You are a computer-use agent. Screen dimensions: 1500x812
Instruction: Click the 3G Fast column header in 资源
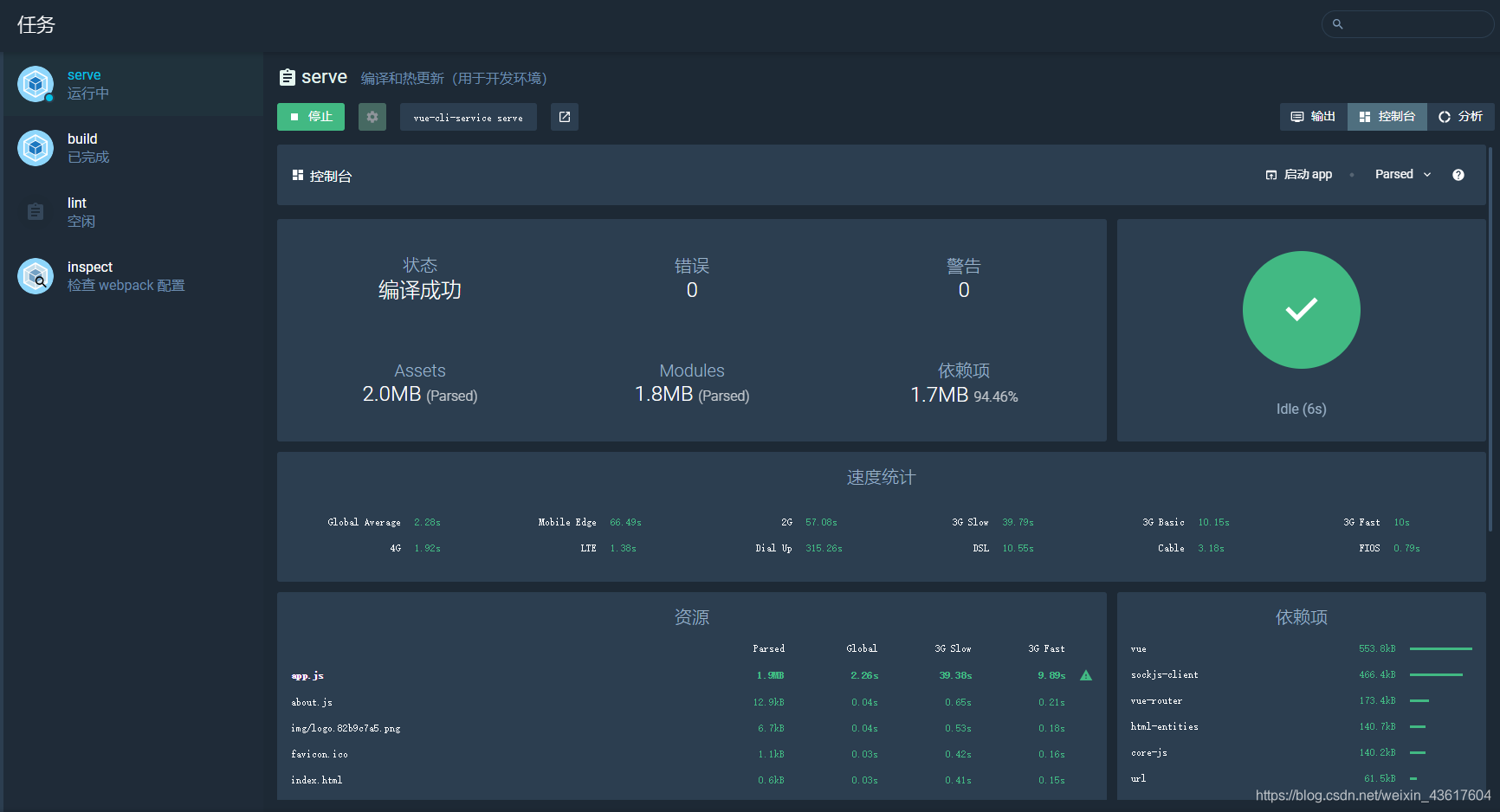click(1046, 648)
